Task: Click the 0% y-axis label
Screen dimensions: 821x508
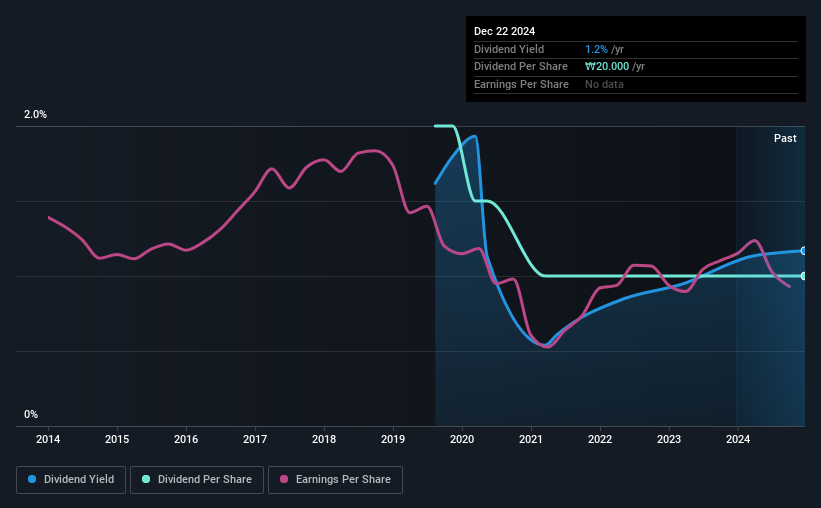Action: click(x=31, y=414)
